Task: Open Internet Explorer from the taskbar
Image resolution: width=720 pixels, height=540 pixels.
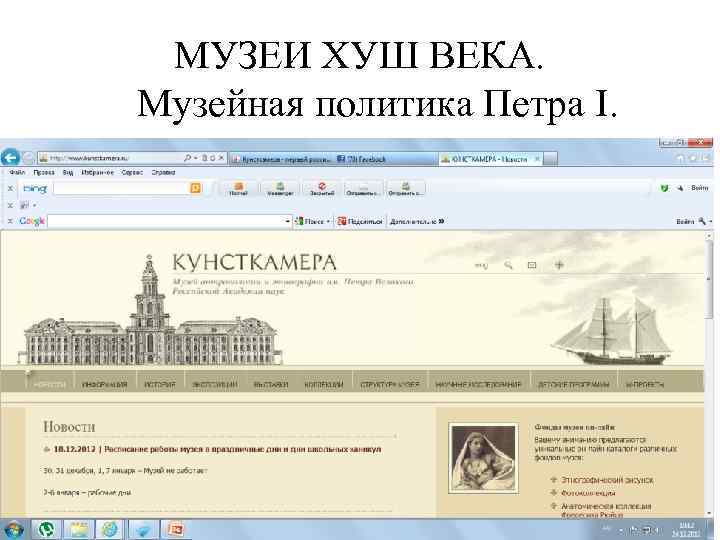Action: (109, 530)
